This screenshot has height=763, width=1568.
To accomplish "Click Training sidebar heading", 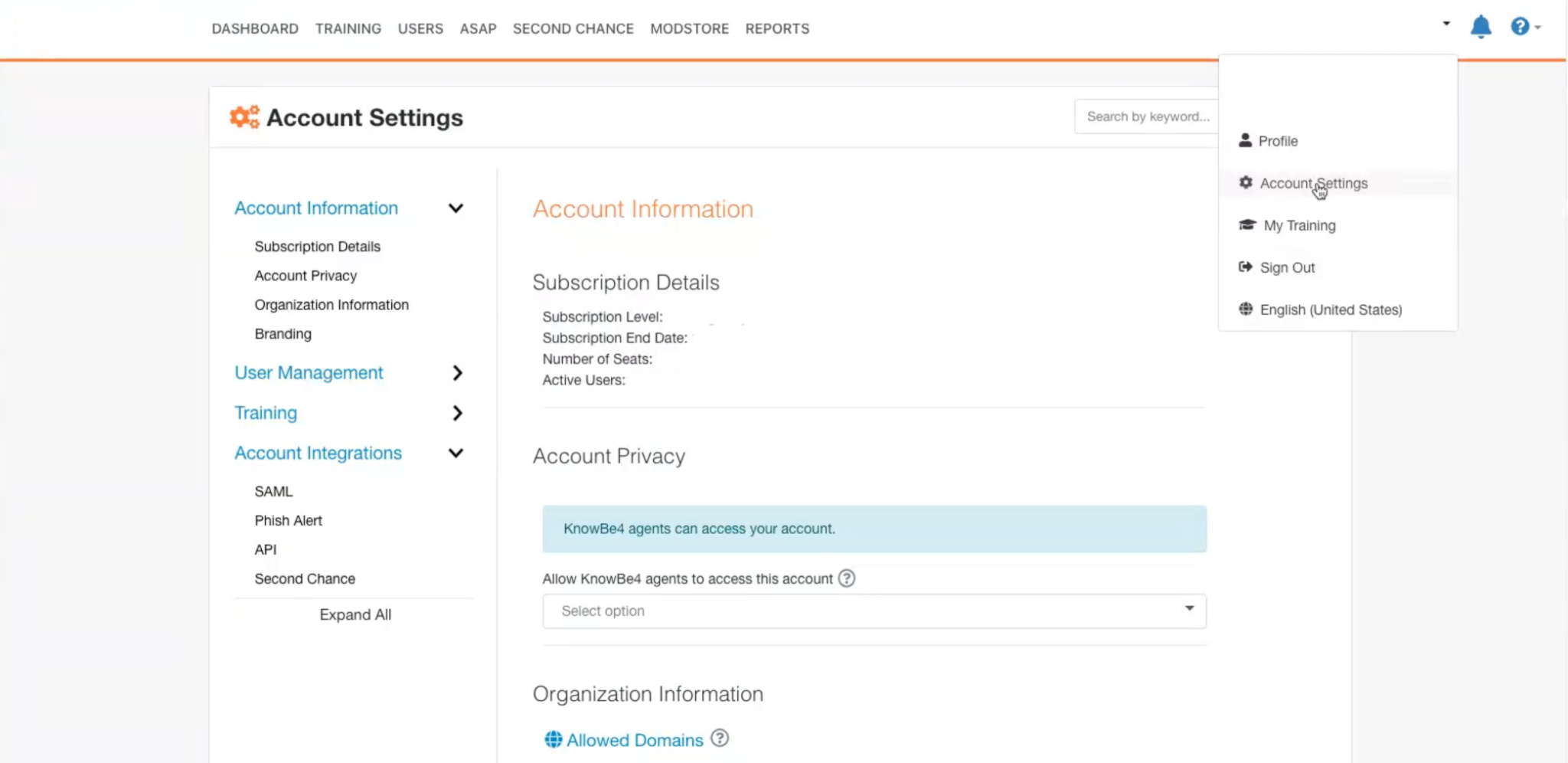I will [266, 412].
